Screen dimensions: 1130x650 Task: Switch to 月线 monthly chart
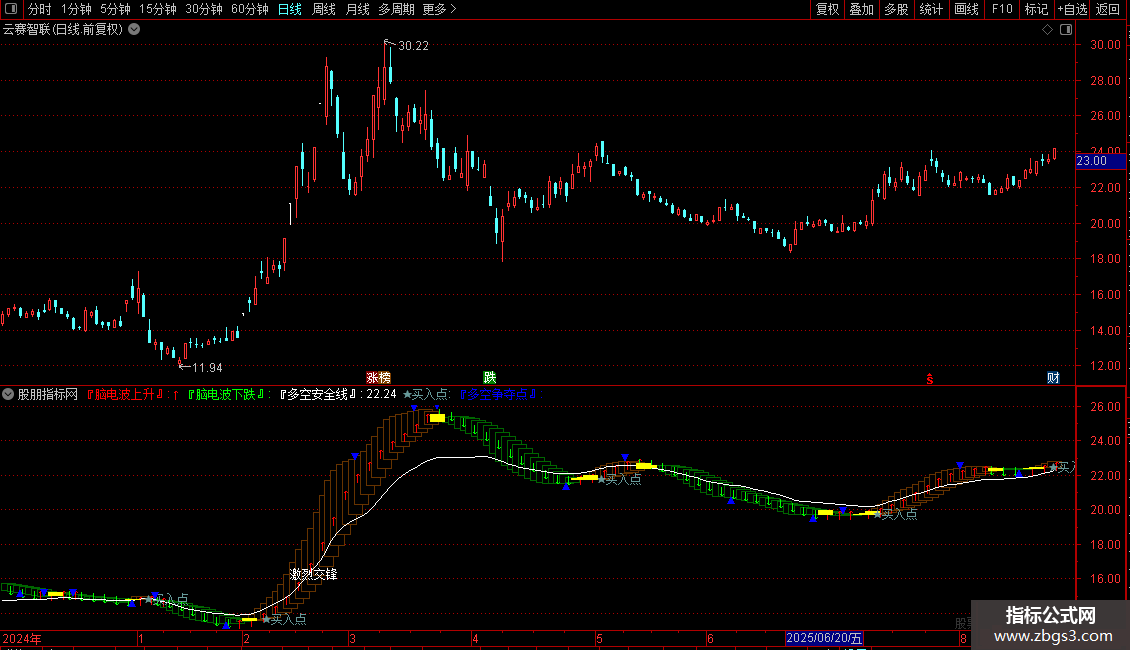click(357, 9)
